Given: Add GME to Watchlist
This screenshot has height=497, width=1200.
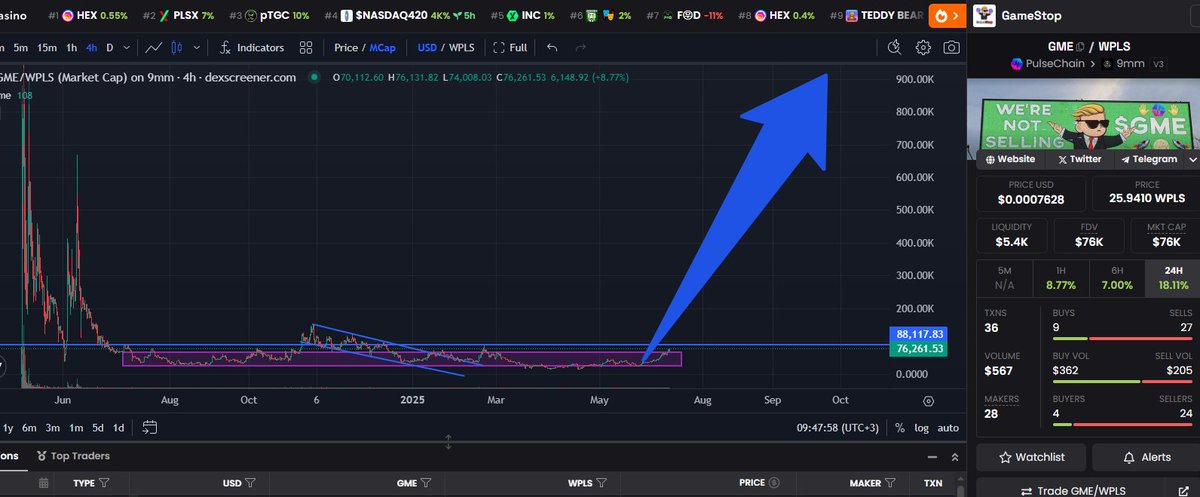Looking at the screenshot, I should 1031,457.
